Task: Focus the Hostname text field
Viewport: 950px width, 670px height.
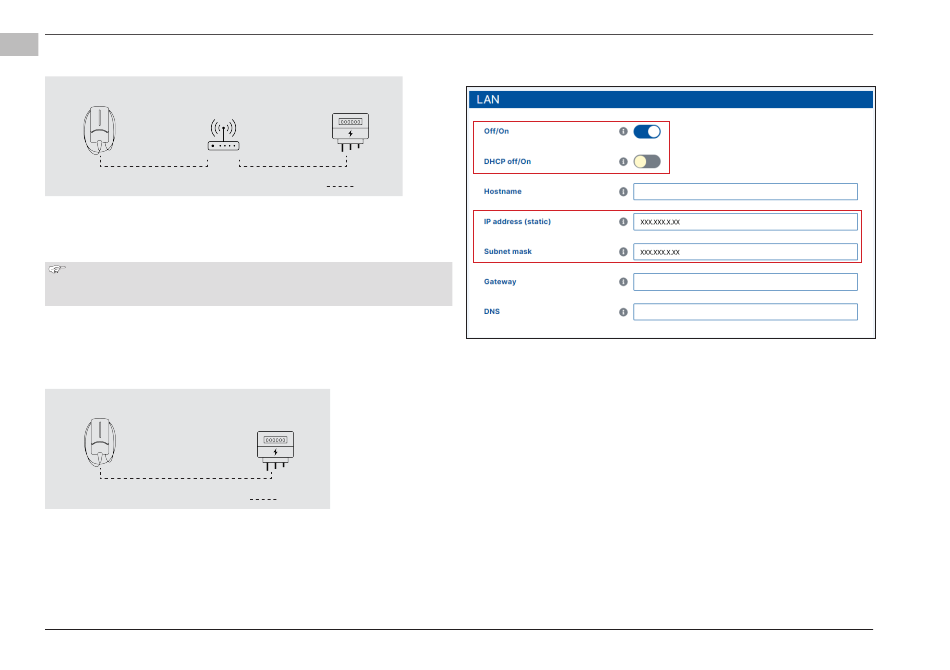Action: click(x=745, y=192)
